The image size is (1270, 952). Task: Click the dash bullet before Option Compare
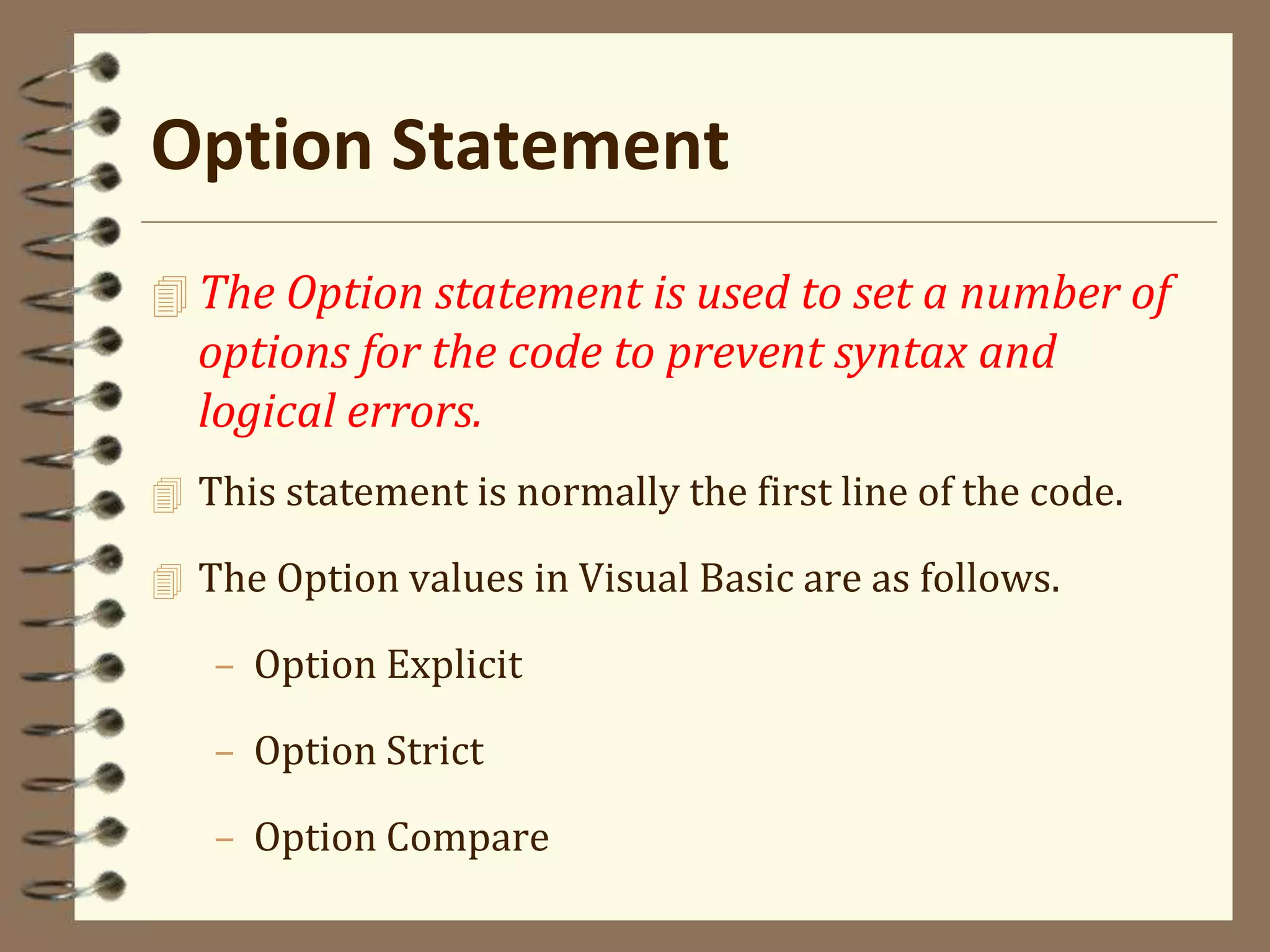point(224,839)
